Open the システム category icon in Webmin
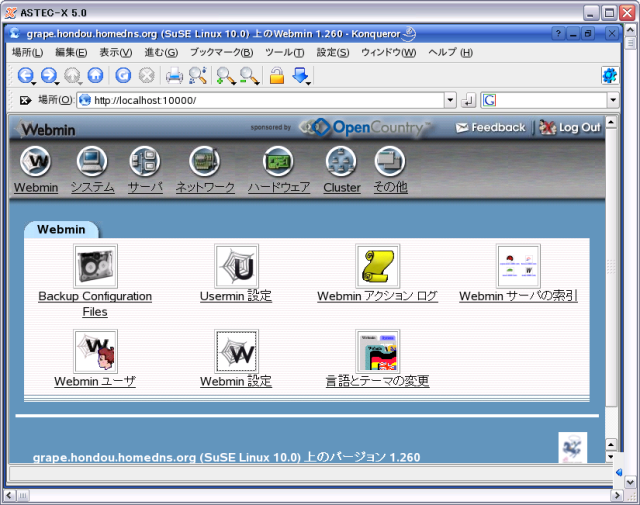The height and width of the screenshot is (505, 640). coord(92,161)
